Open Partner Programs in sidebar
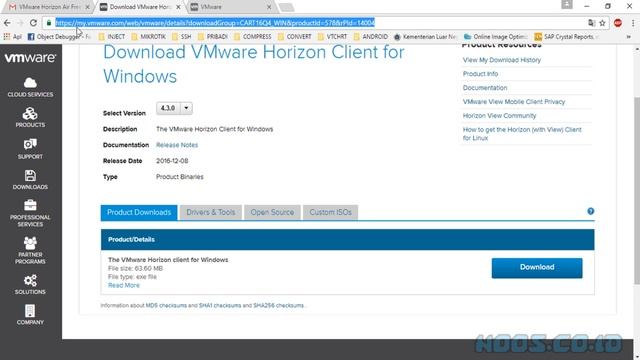The image size is (640, 360). click(x=30, y=251)
